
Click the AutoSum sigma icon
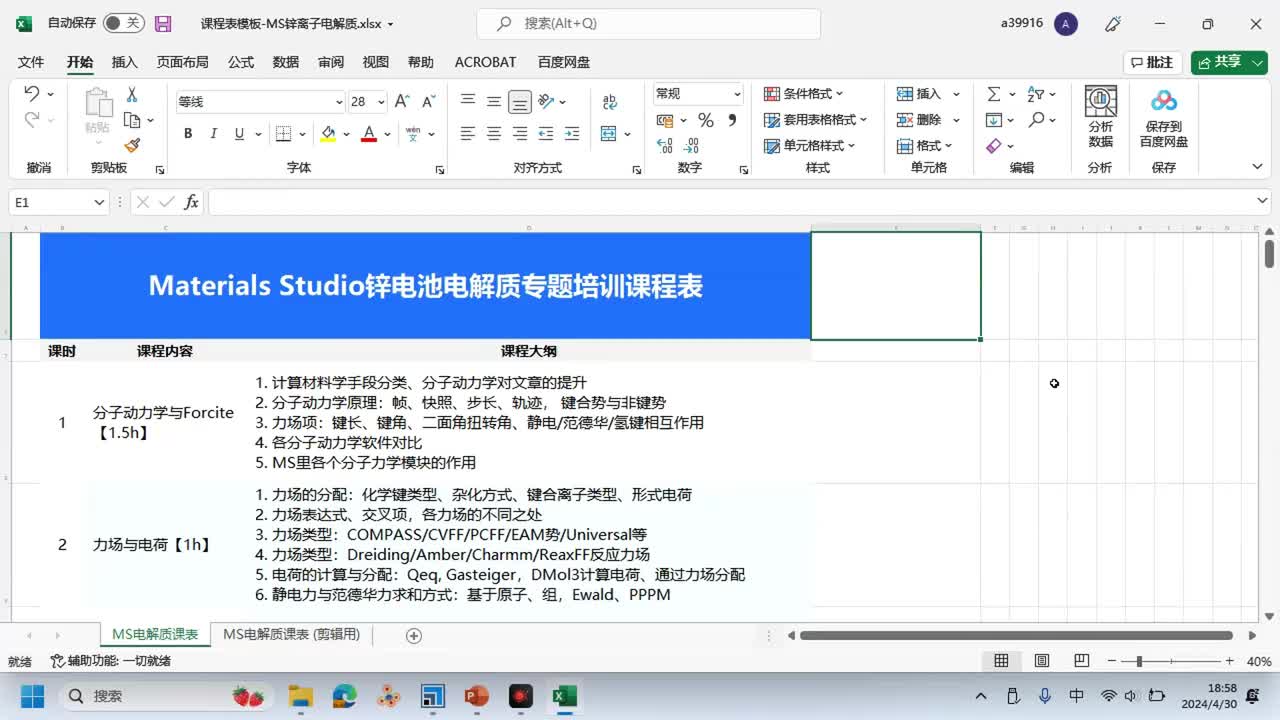tap(994, 94)
